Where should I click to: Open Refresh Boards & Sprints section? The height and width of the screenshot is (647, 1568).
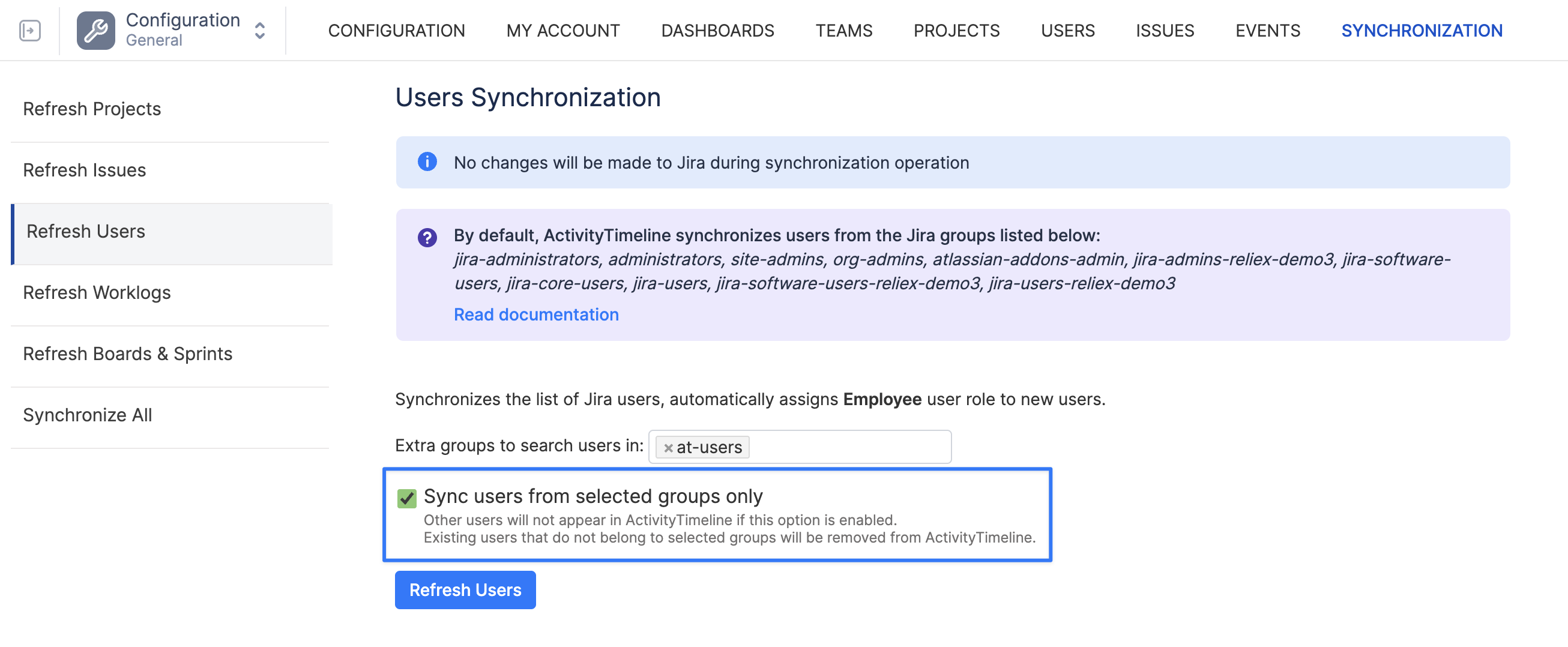pyautogui.click(x=128, y=354)
